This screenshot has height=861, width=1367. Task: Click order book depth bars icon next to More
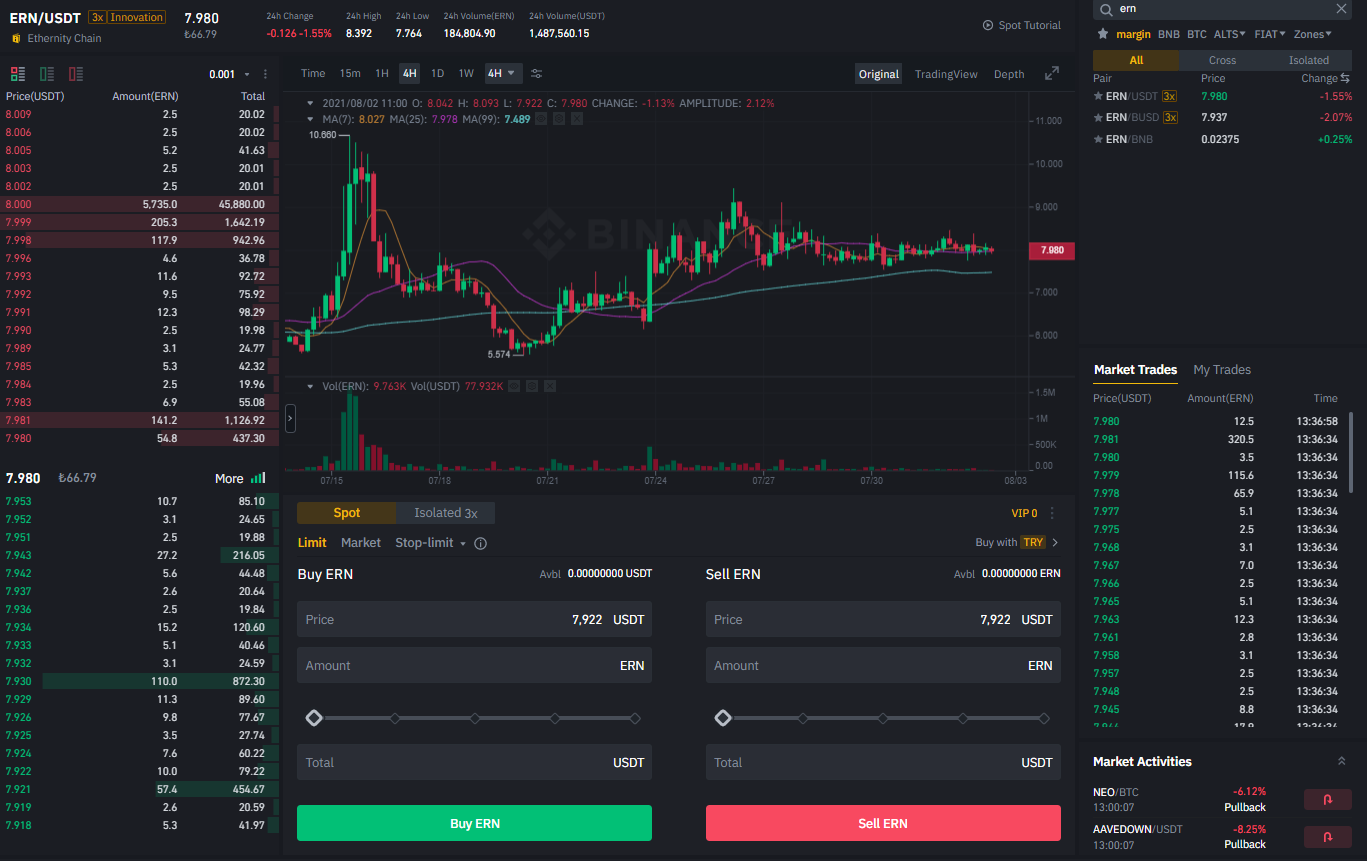click(258, 478)
